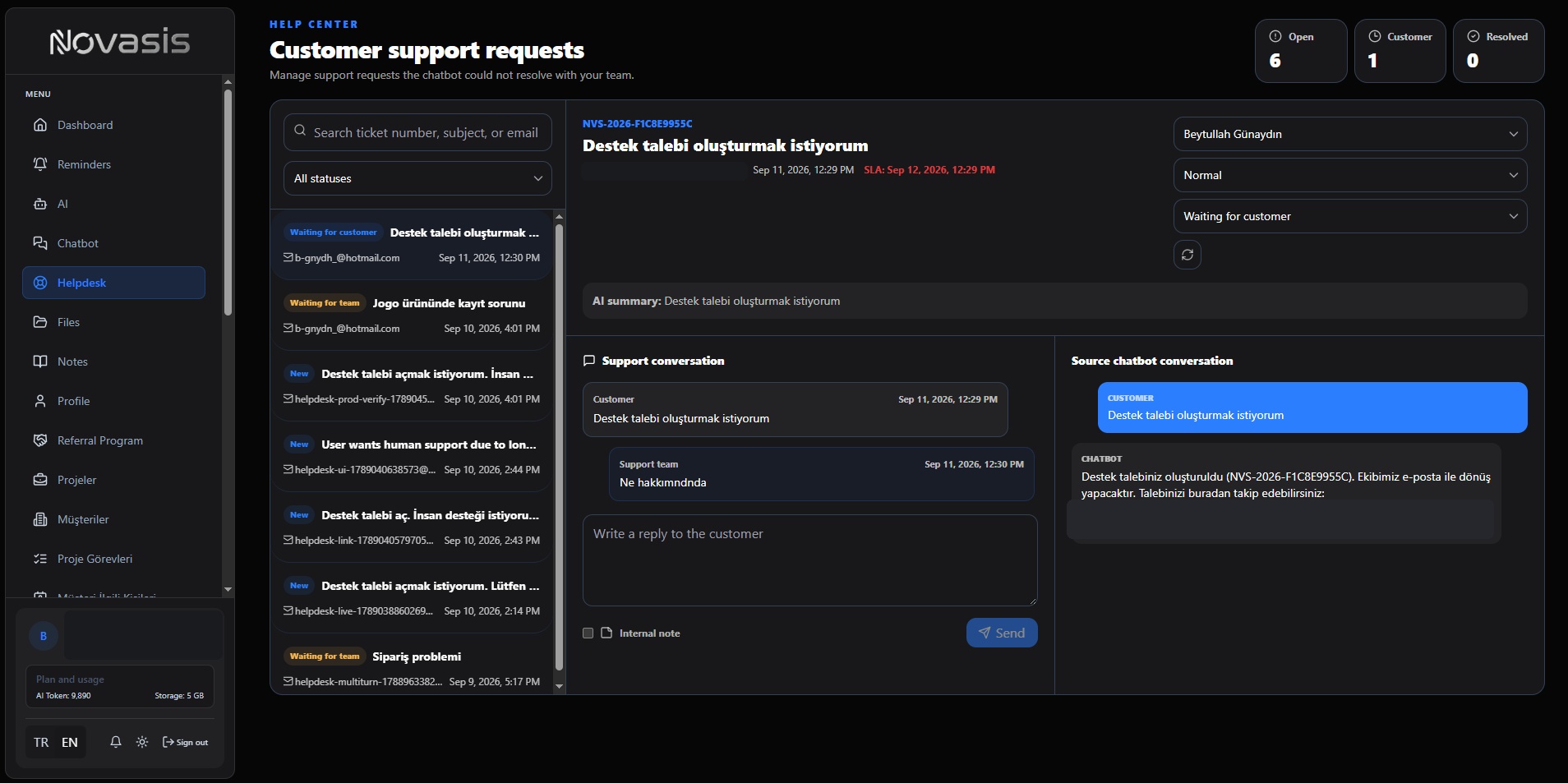
Task: Send the reply to customer
Action: (x=1002, y=633)
